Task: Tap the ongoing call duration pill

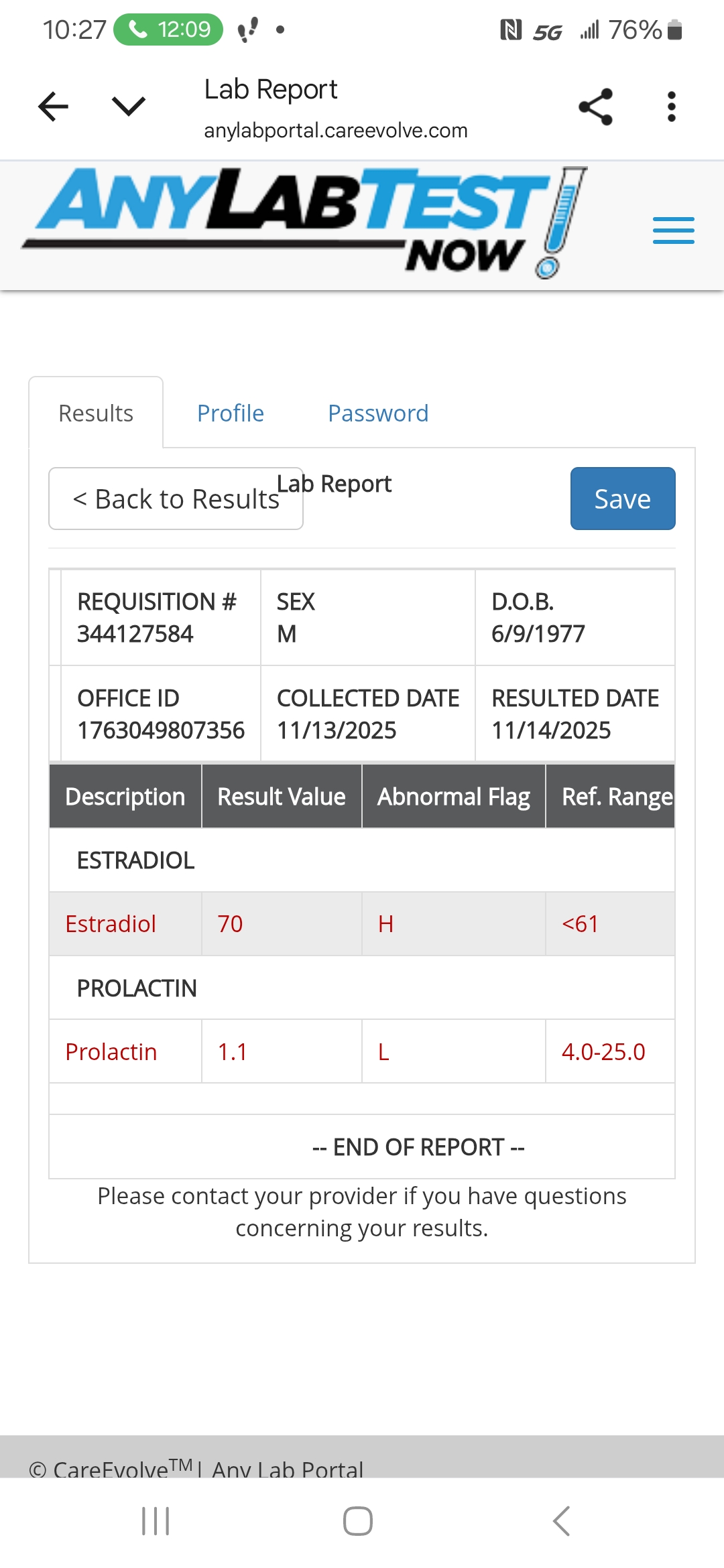Action: coord(168,29)
